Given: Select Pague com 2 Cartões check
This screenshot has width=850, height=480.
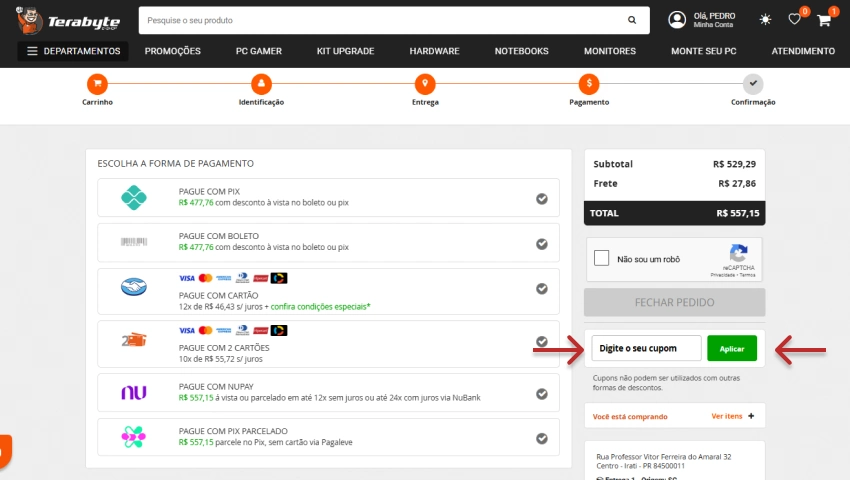Looking at the screenshot, I should click(x=542, y=341).
